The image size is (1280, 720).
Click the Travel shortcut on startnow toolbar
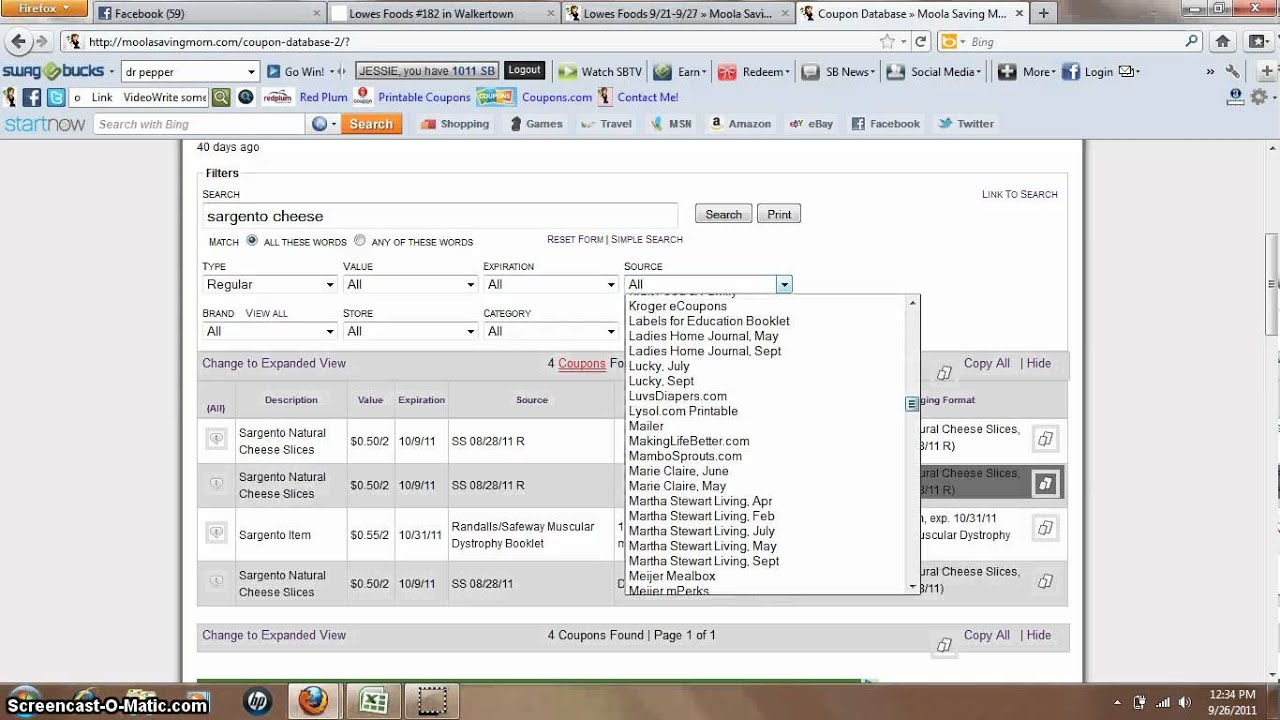606,124
